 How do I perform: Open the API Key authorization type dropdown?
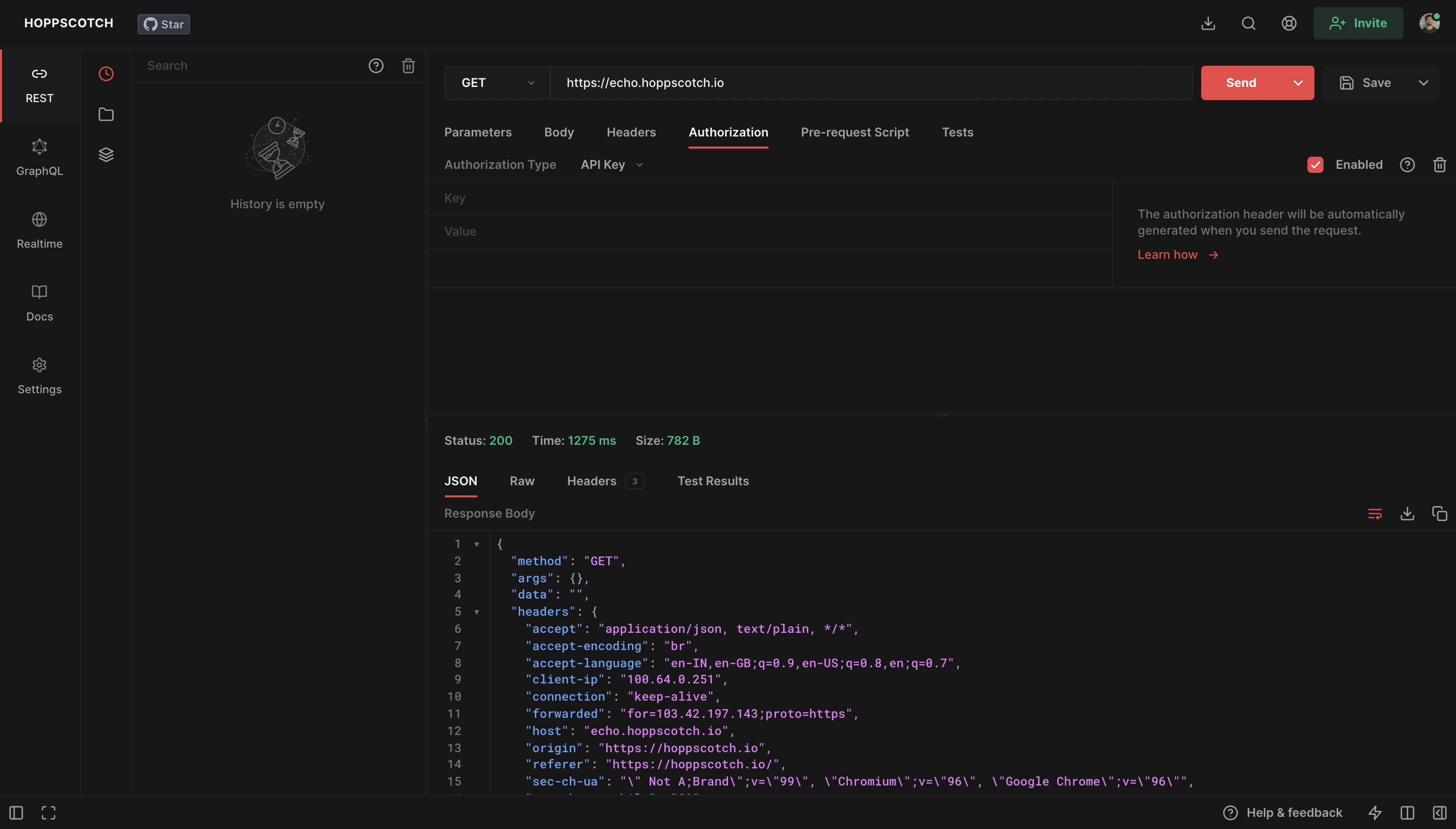click(x=611, y=165)
